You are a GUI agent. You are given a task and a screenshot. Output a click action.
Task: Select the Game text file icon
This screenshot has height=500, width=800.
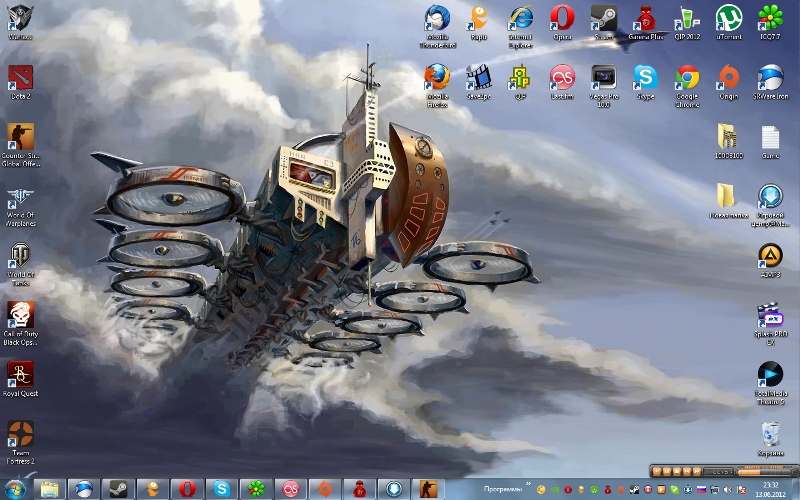770,141
